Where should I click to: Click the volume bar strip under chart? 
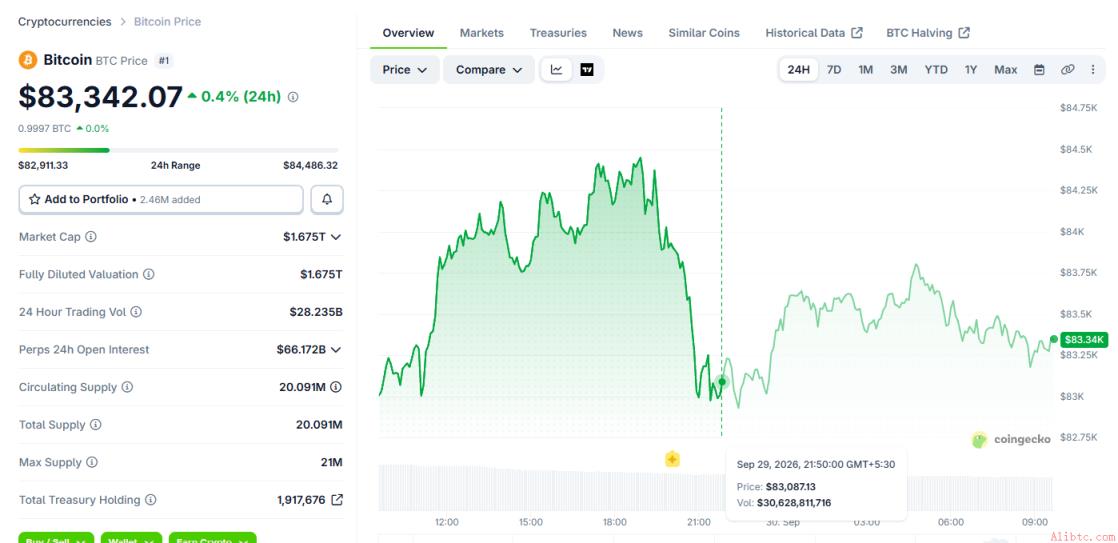[715, 487]
